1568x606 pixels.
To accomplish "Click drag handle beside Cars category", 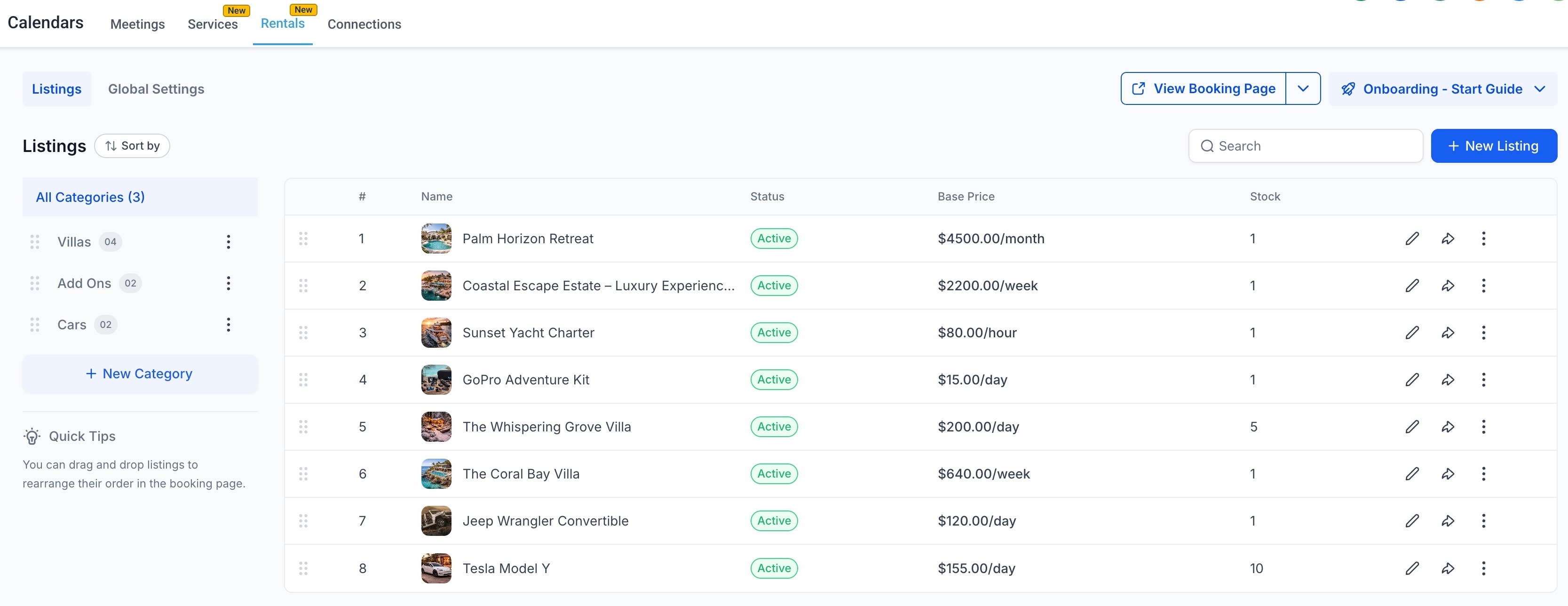I will (35, 325).
